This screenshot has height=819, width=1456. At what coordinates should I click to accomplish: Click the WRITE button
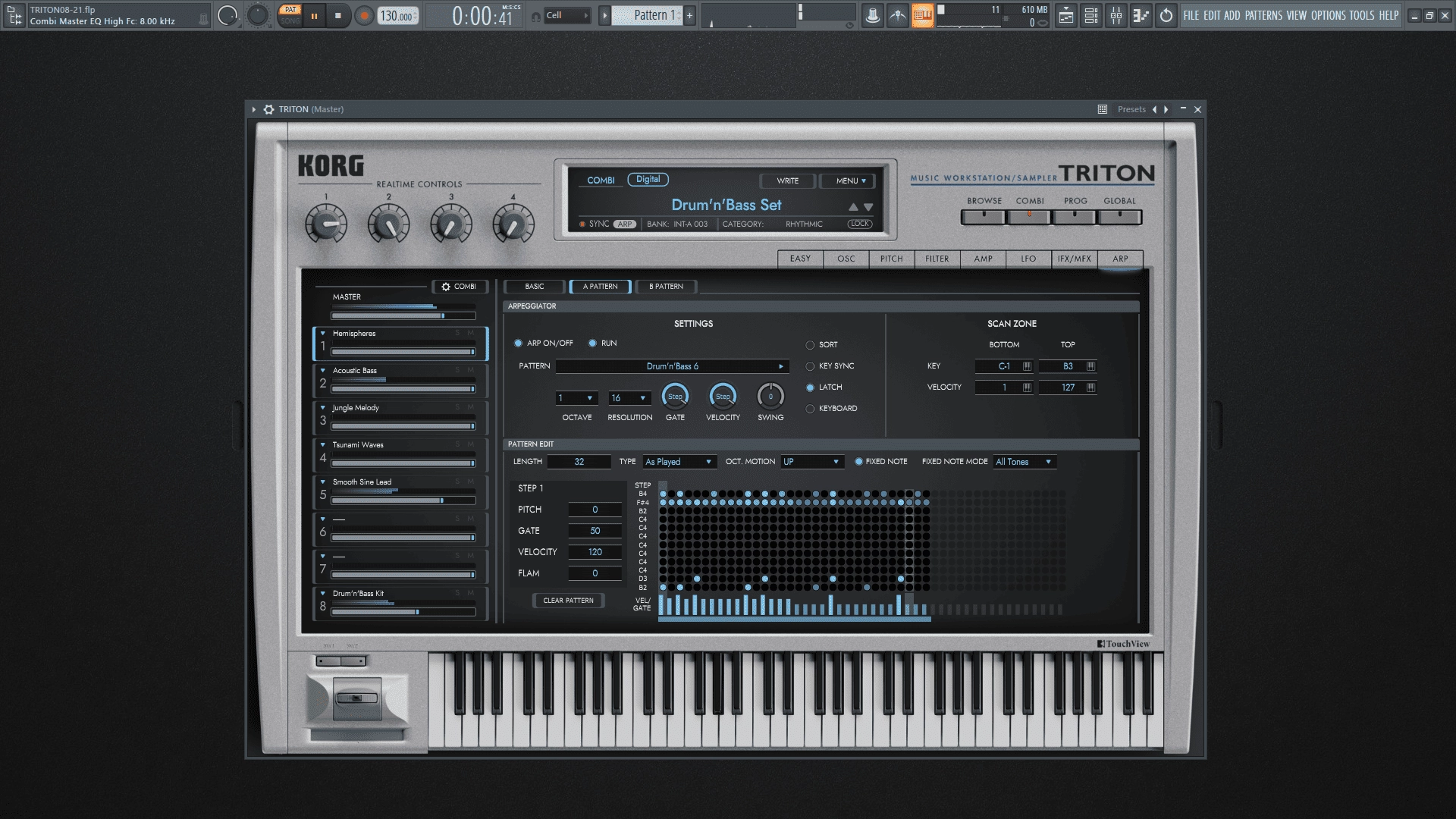(787, 181)
